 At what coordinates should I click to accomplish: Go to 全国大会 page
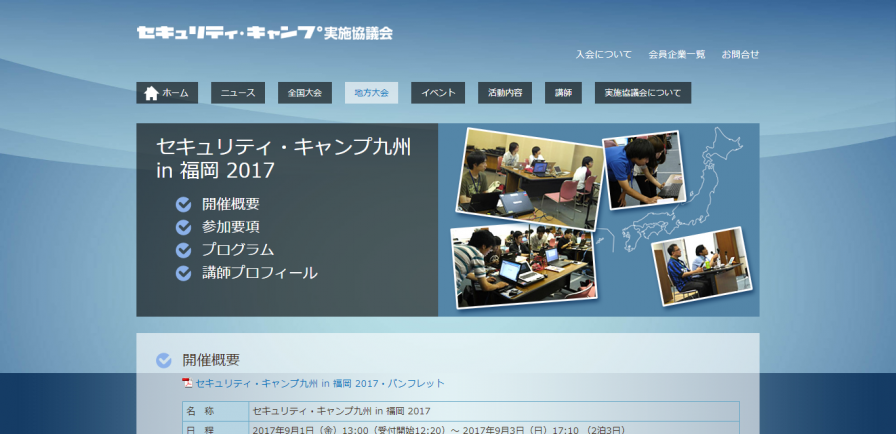point(305,93)
